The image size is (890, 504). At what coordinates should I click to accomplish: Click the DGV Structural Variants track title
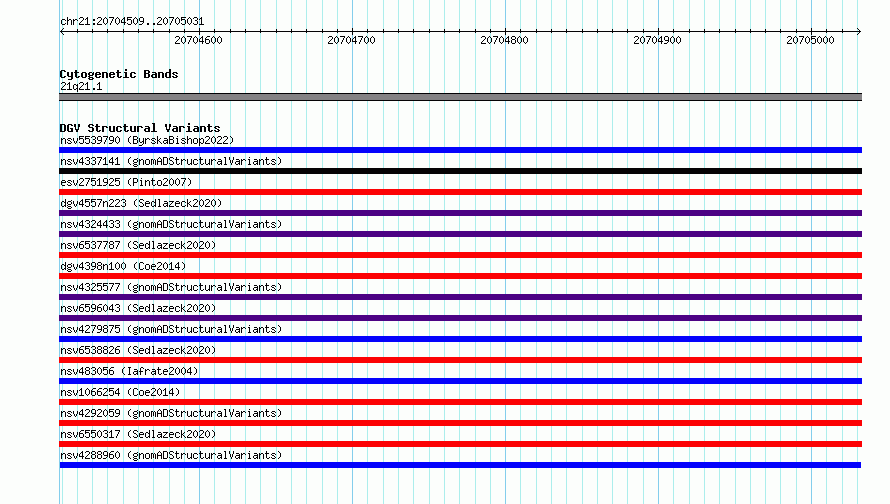tap(140, 128)
